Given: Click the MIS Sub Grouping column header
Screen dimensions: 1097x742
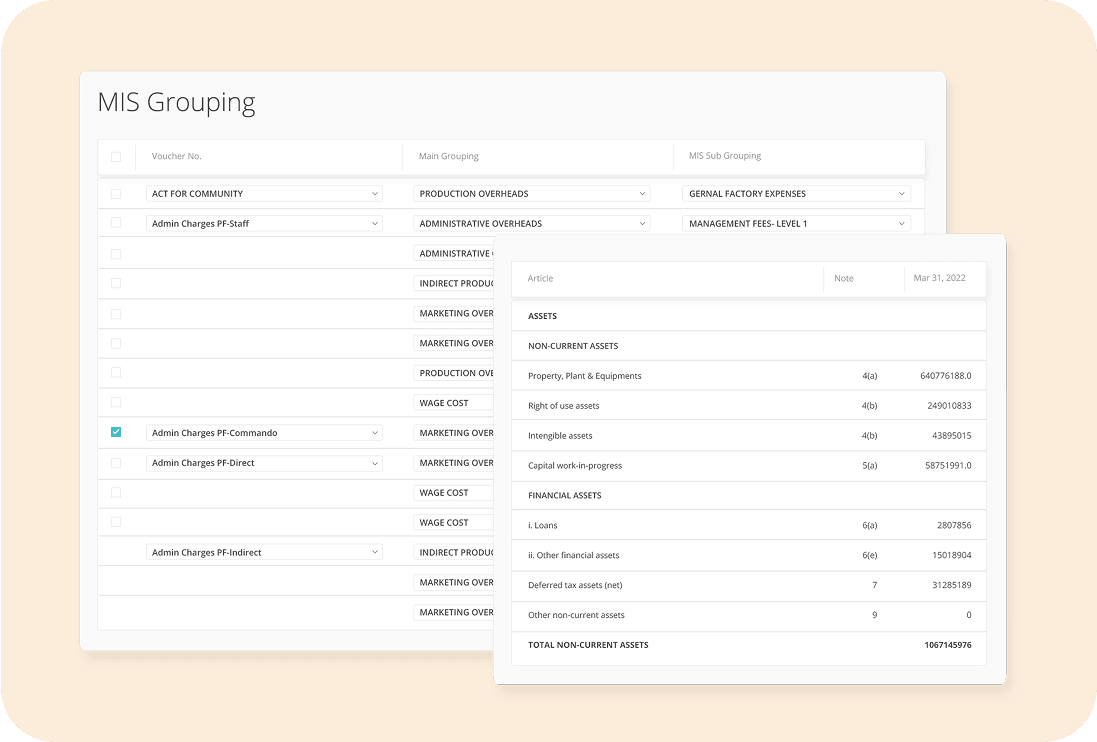Looking at the screenshot, I should click(725, 157).
